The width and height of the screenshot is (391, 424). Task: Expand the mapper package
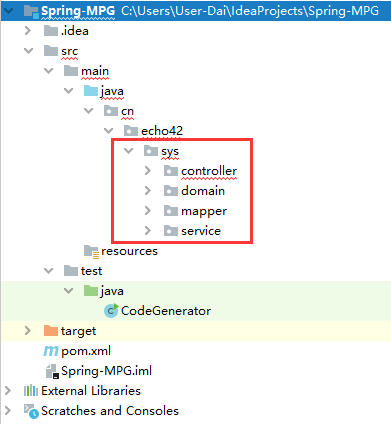148,211
